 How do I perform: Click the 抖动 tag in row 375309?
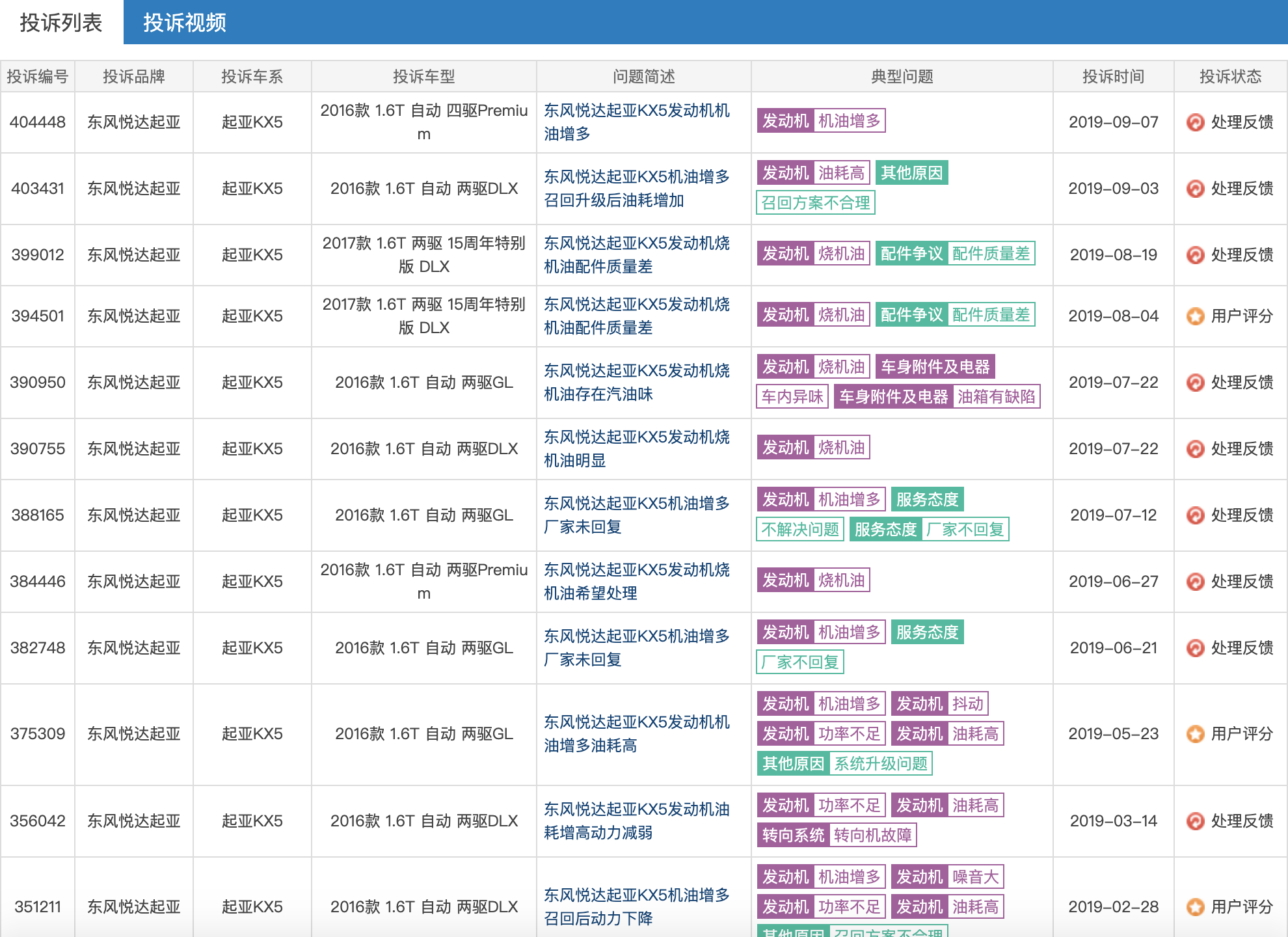(968, 704)
